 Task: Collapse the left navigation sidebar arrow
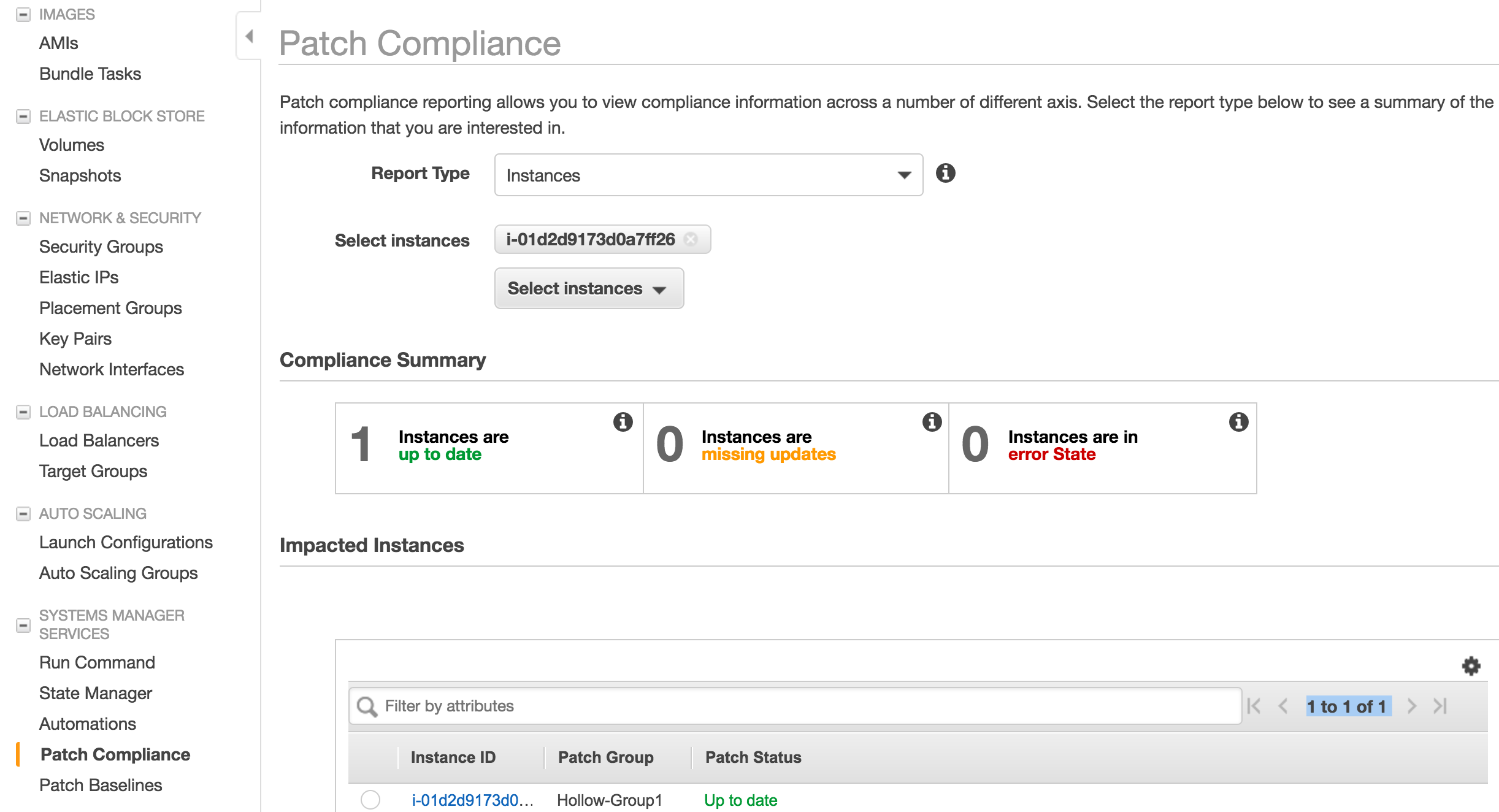pos(249,36)
